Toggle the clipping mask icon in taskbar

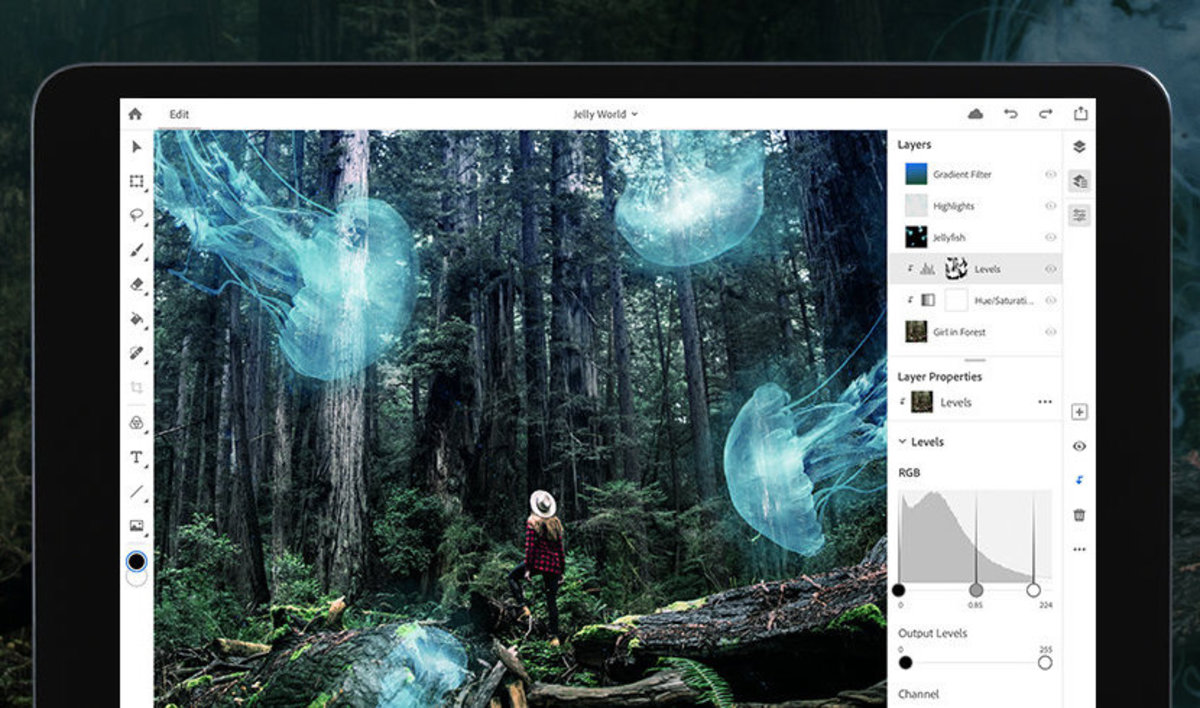tap(1079, 481)
